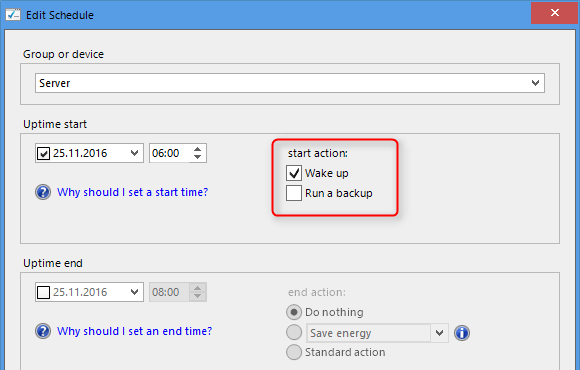Image resolution: width=580 pixels, height=370 pixels.
Task: Select the Do nothing radio button
Action: 294,312
